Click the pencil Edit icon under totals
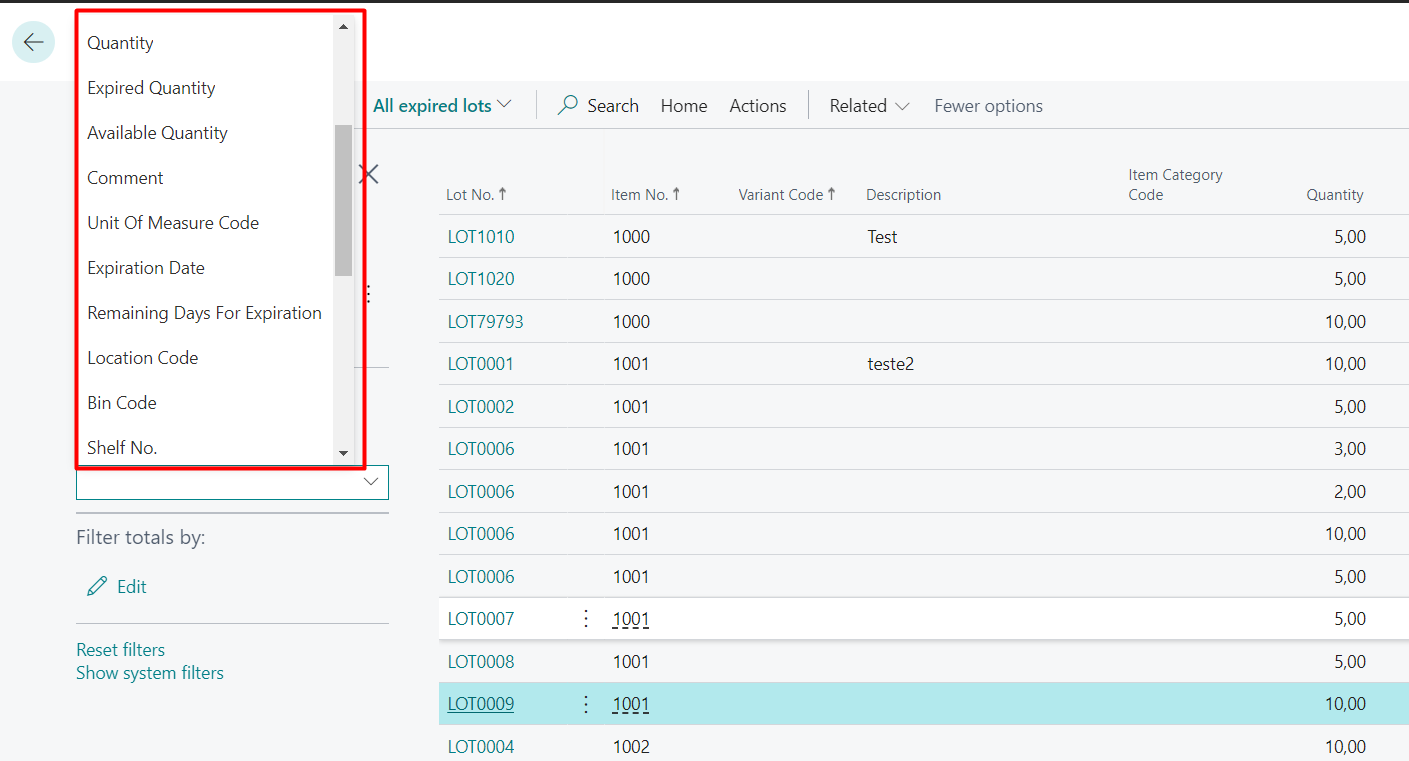Image resolution: width=1409 pixels, height=761 pixels. [97, 587]
